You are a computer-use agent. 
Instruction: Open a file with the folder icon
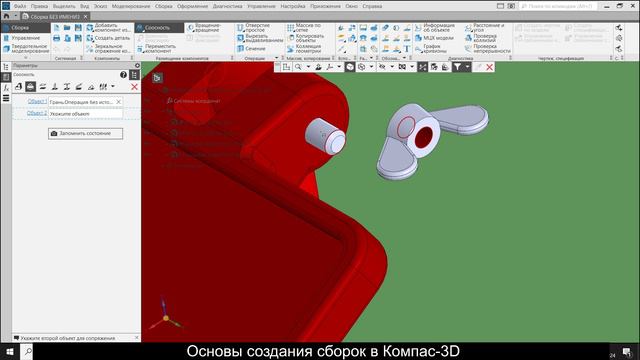[x=67, y=28]
